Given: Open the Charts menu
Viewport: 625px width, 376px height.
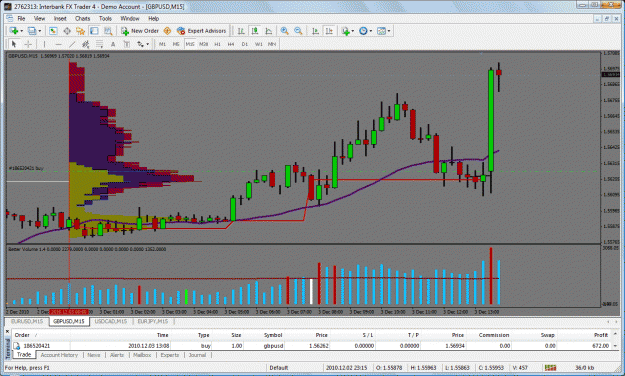Looking at the screenshot, I should (x=83, y=18).
